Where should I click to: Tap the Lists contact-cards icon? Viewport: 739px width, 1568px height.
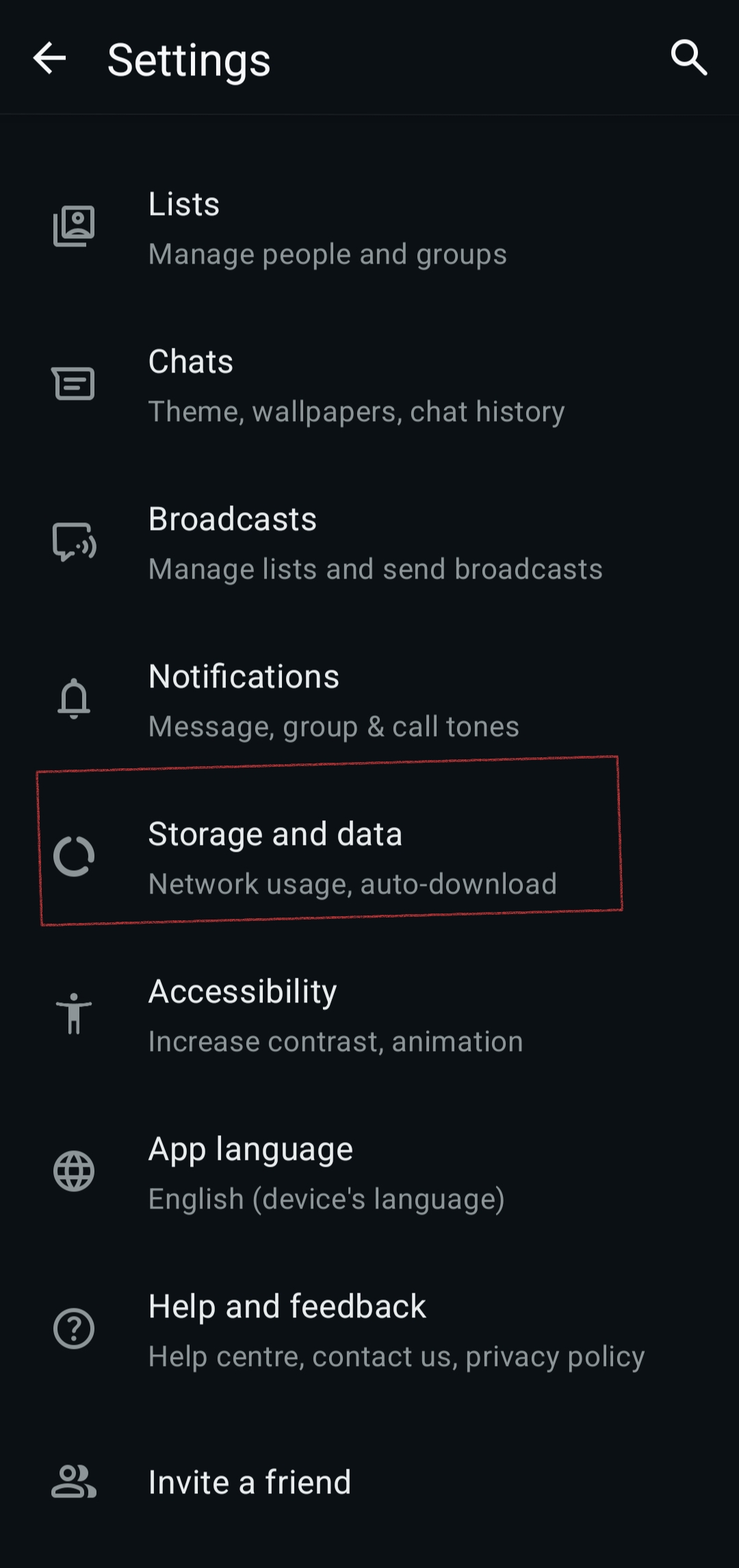point(74,226)
